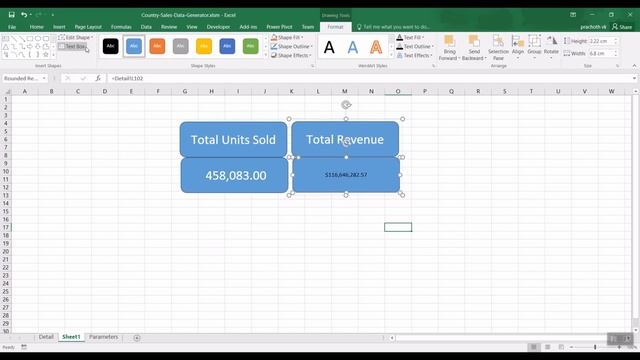Apply dark blue shape style preset
The width and height of the screenshot is (640, 360).
tap(227, 46)
